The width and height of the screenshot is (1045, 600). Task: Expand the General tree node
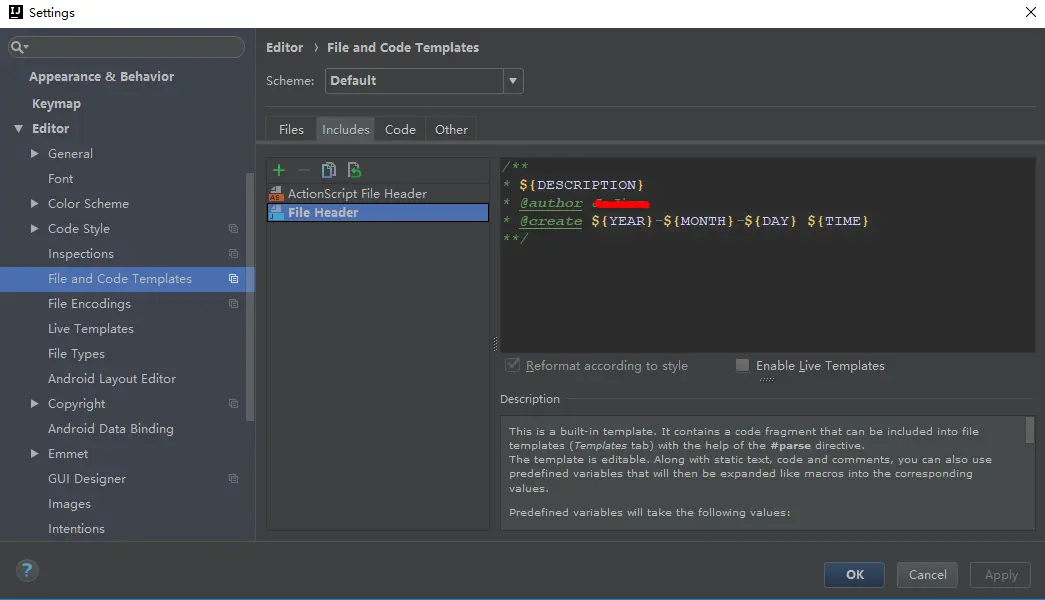pos(35,153)
